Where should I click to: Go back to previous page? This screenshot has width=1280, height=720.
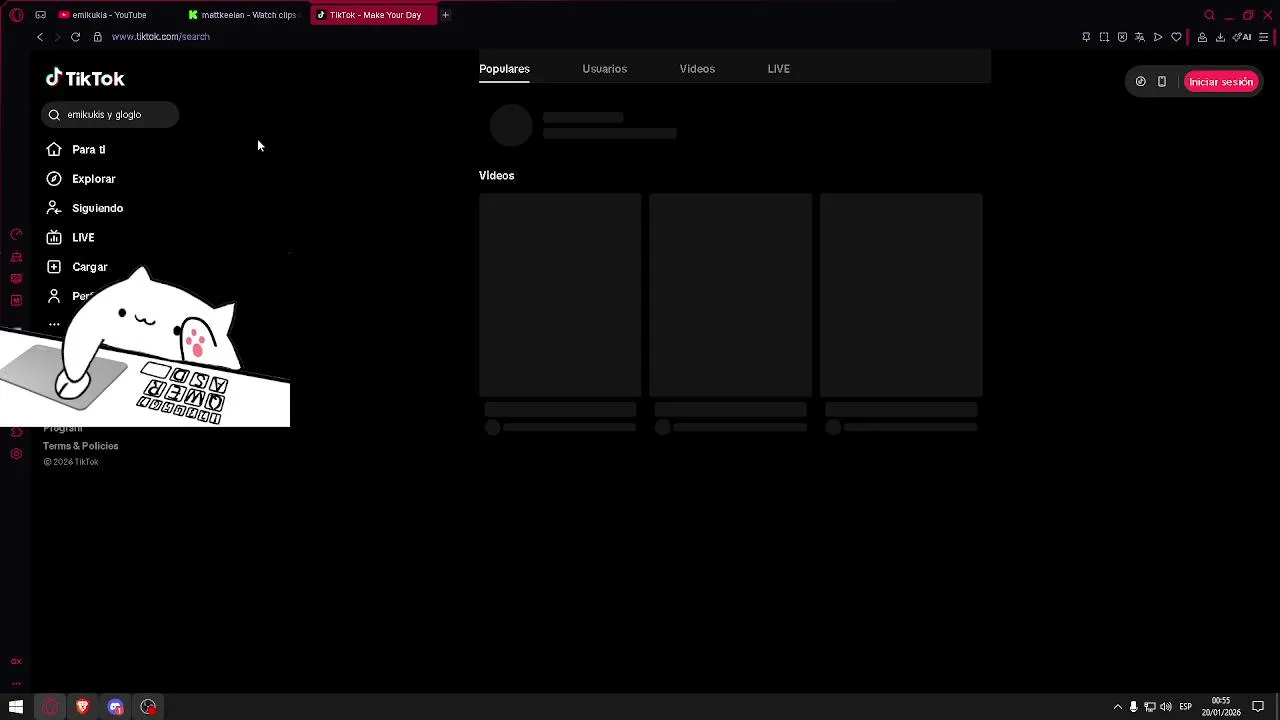pyautogui.click(x=40, y=37)
